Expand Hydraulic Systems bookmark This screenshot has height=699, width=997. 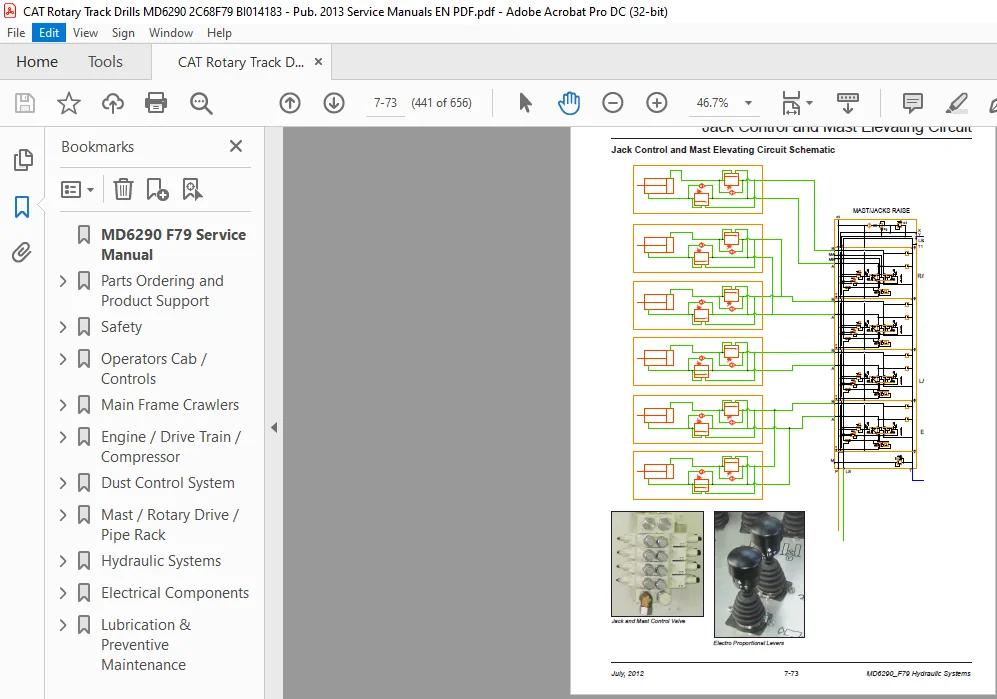63,561
